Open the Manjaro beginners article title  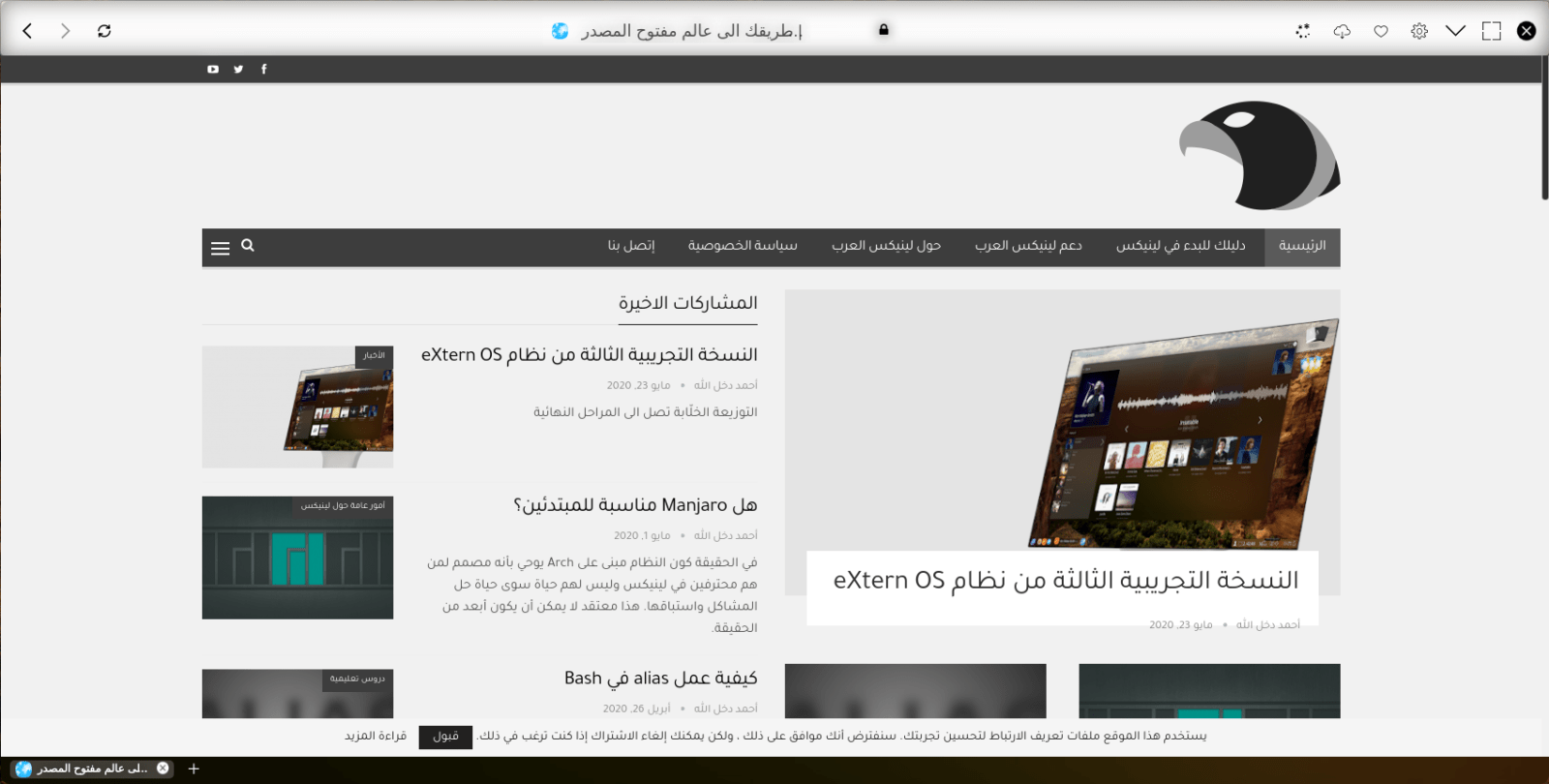pyautogui.click(x=635, y=505)
